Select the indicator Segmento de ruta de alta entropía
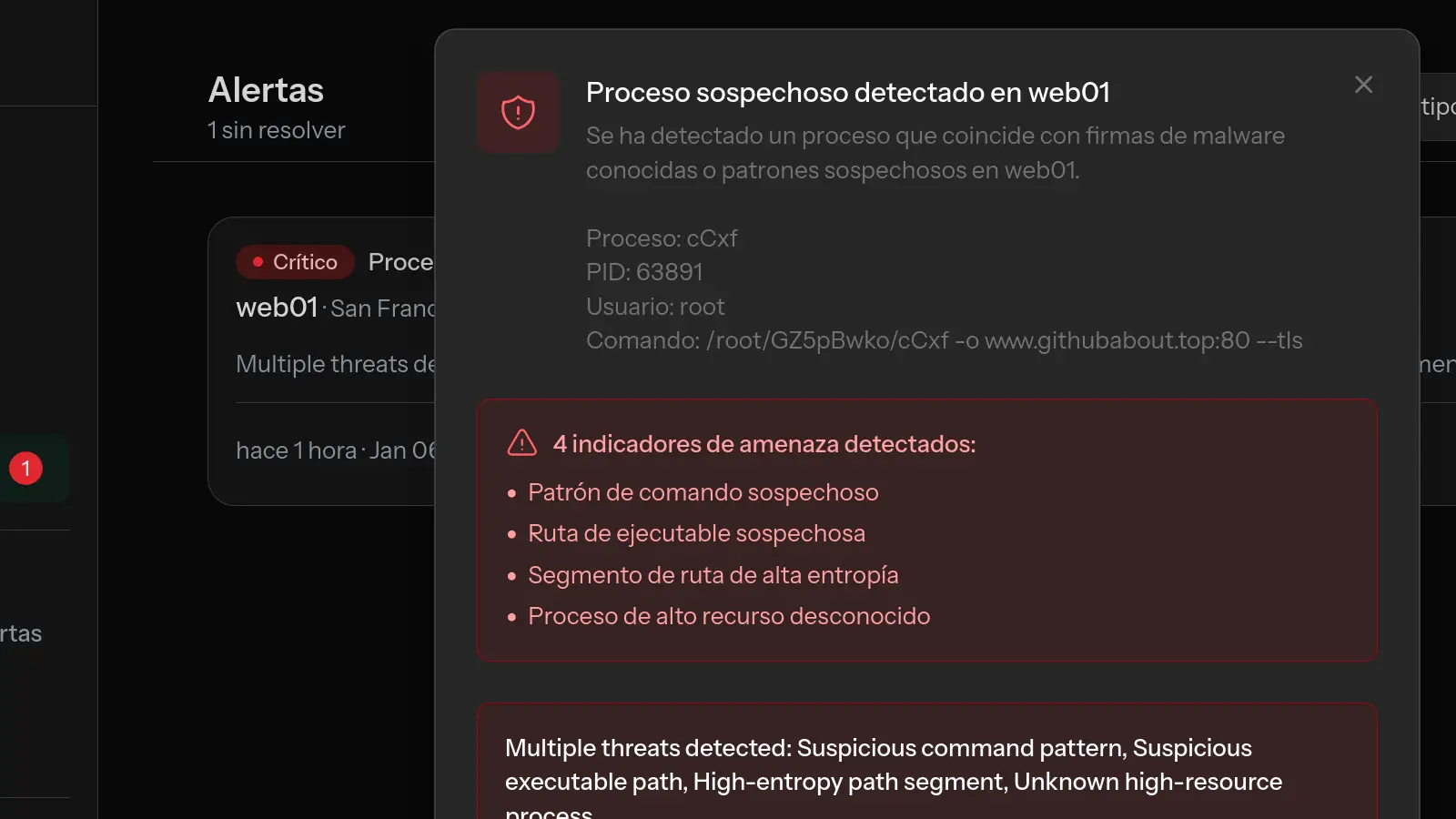 point(713,575)
